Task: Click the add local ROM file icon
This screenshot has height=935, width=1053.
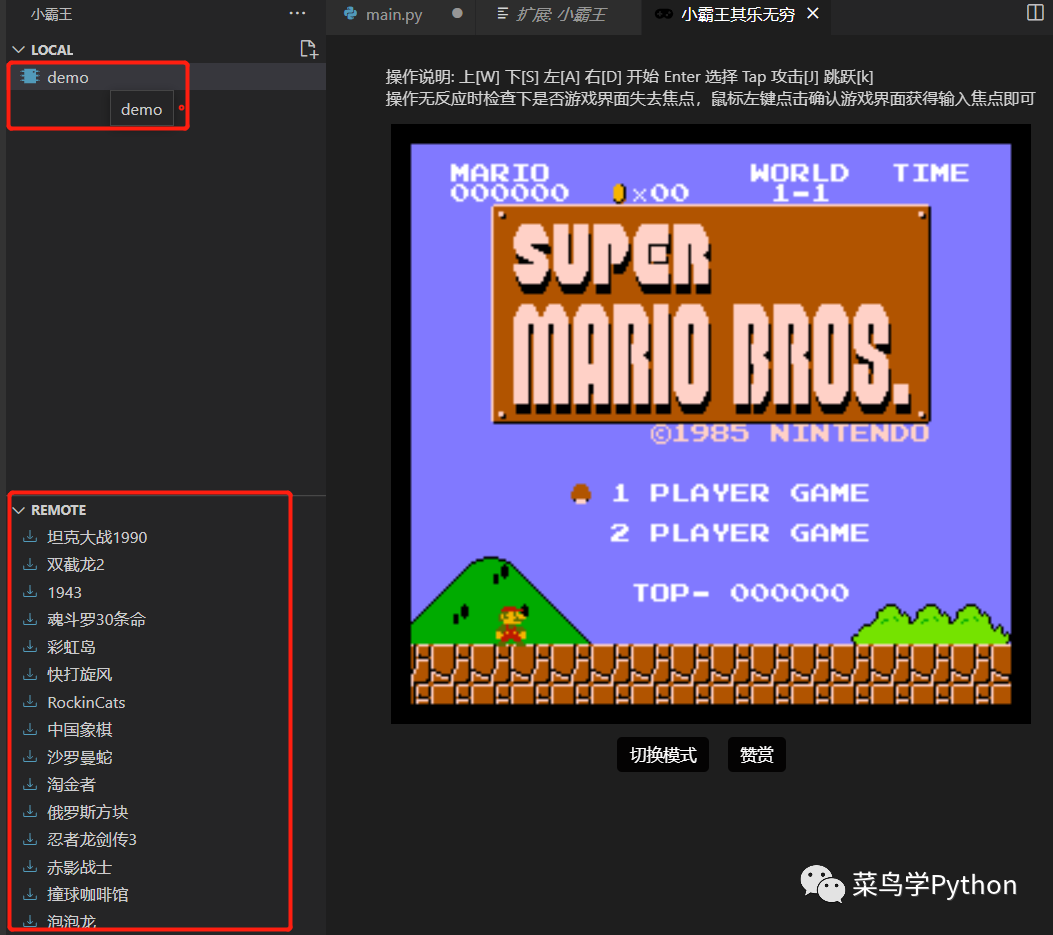Action: 309,49
